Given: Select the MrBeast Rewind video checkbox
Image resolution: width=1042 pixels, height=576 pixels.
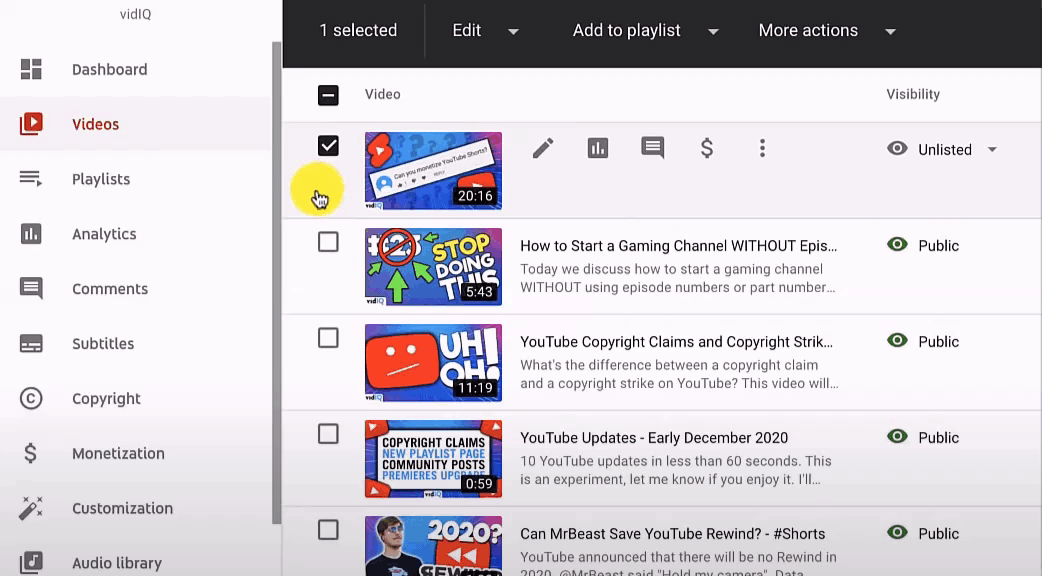Looking at the screenshot, I should 328,530.
